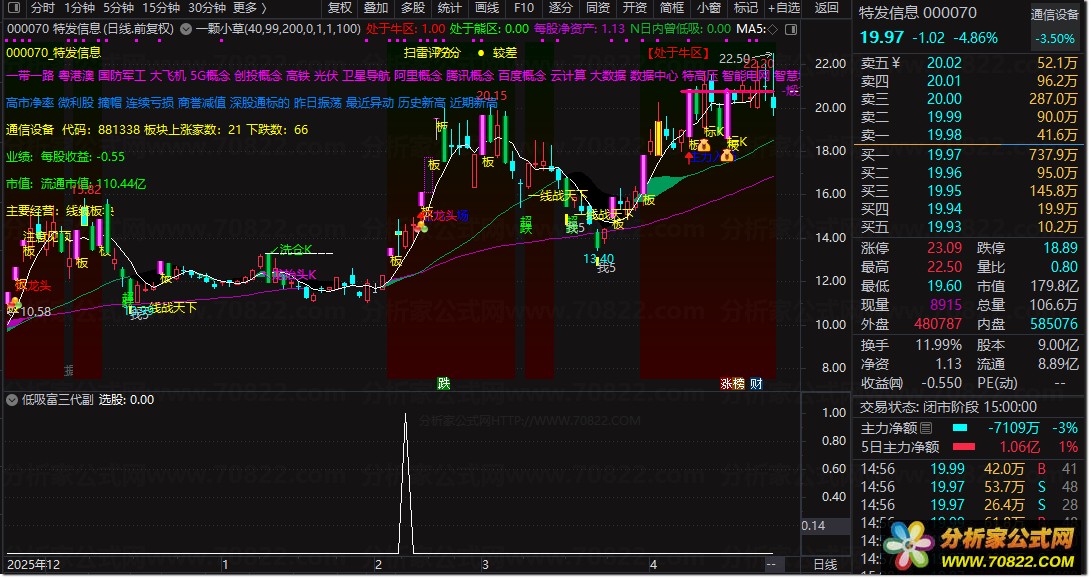Click the 特发信息 000070 stock title
Viewport: 1091px width, 578px height.
[x=917, y=13]
